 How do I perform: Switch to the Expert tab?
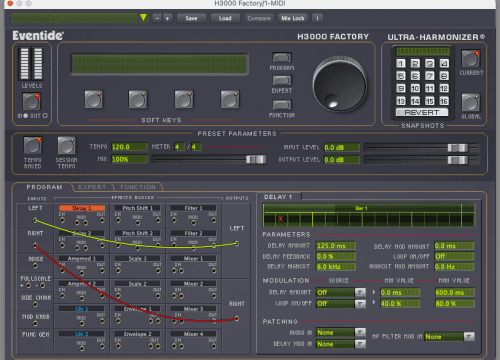tap(92, 187)
